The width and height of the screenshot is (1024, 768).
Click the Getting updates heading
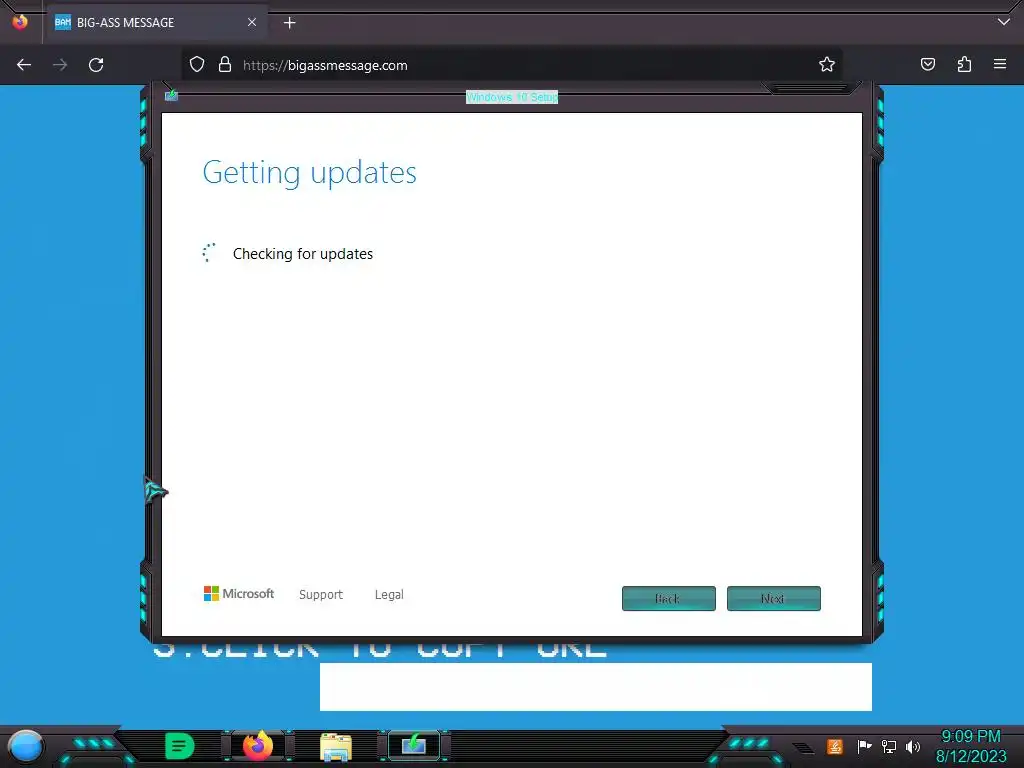coord(310,173)
